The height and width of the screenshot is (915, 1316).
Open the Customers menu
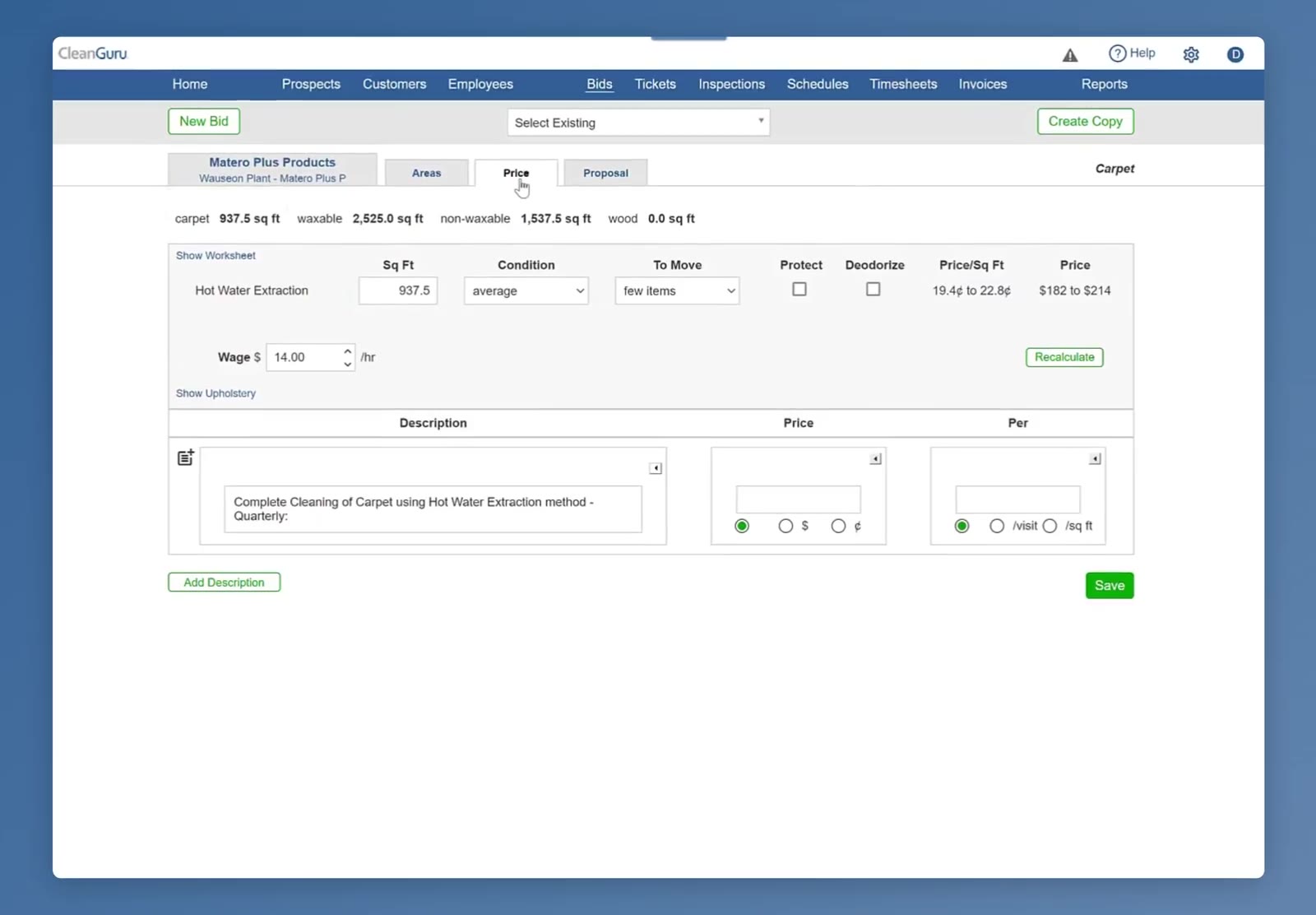point(395,84)
